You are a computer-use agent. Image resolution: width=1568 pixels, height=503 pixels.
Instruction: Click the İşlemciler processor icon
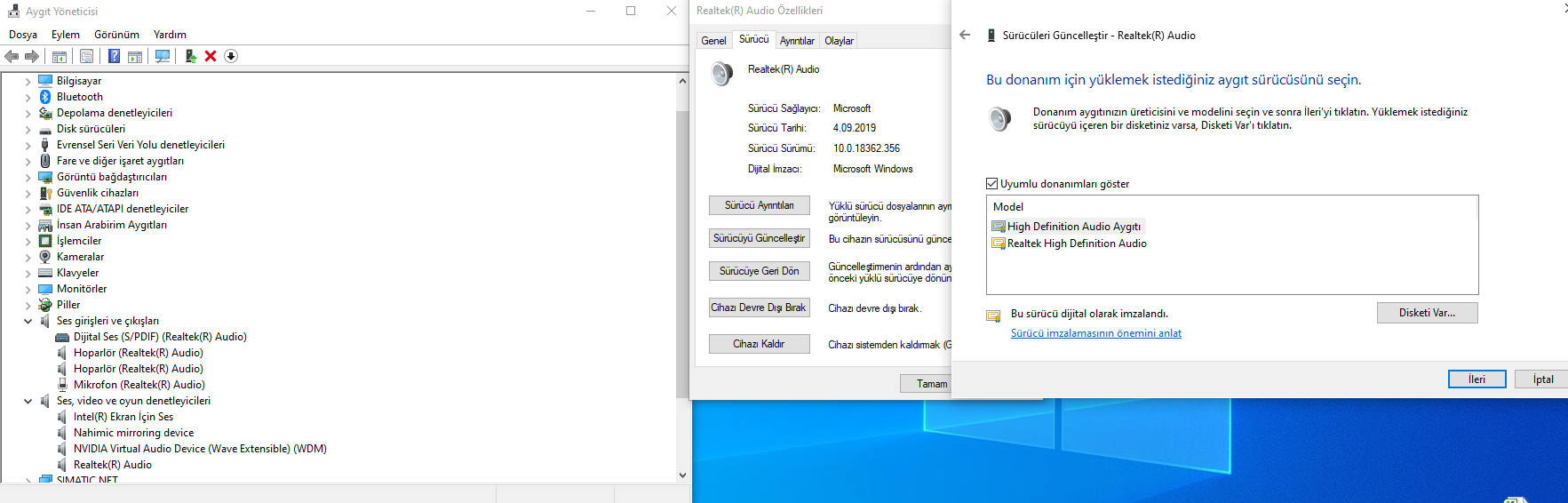pos(45,241)
